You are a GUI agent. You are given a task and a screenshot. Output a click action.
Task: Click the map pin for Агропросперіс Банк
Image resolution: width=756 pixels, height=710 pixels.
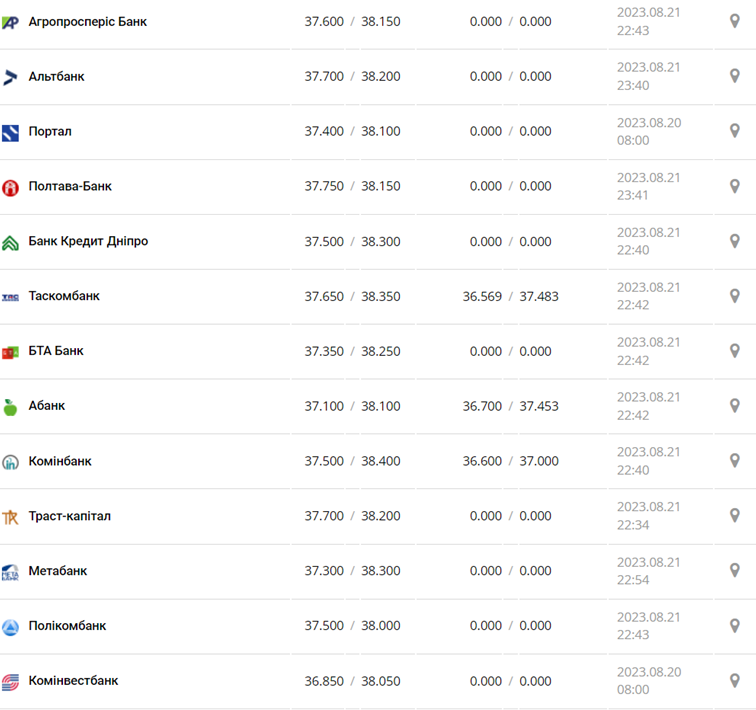[x=734, y=21]
